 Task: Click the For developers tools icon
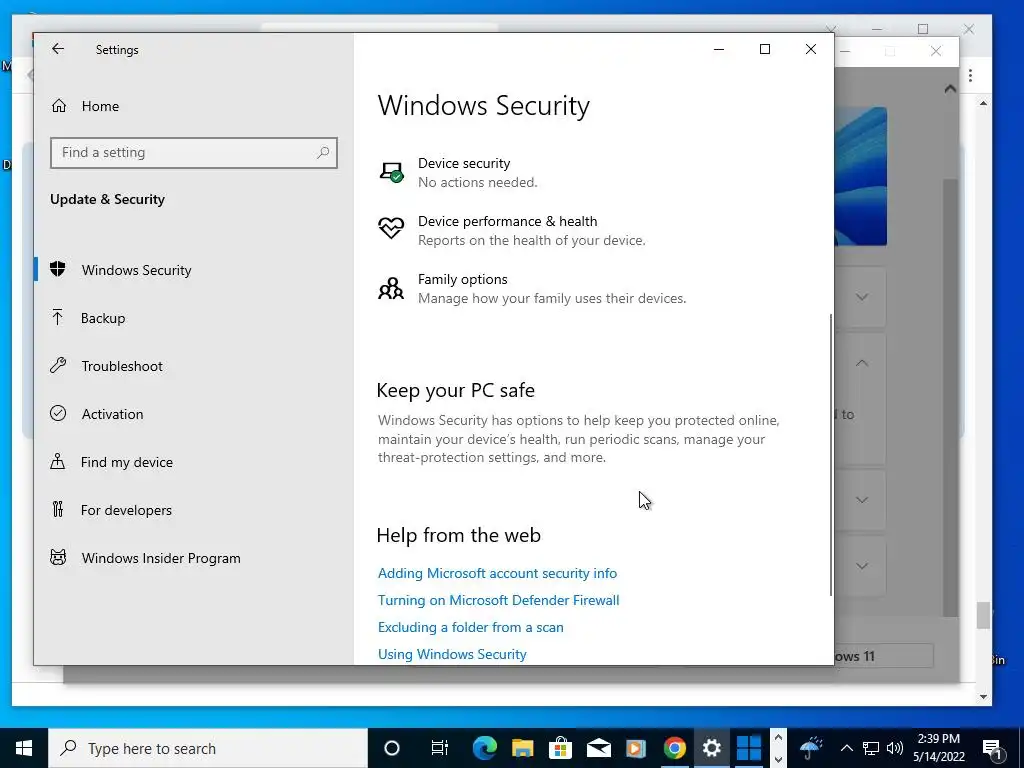tap(57, 509)
